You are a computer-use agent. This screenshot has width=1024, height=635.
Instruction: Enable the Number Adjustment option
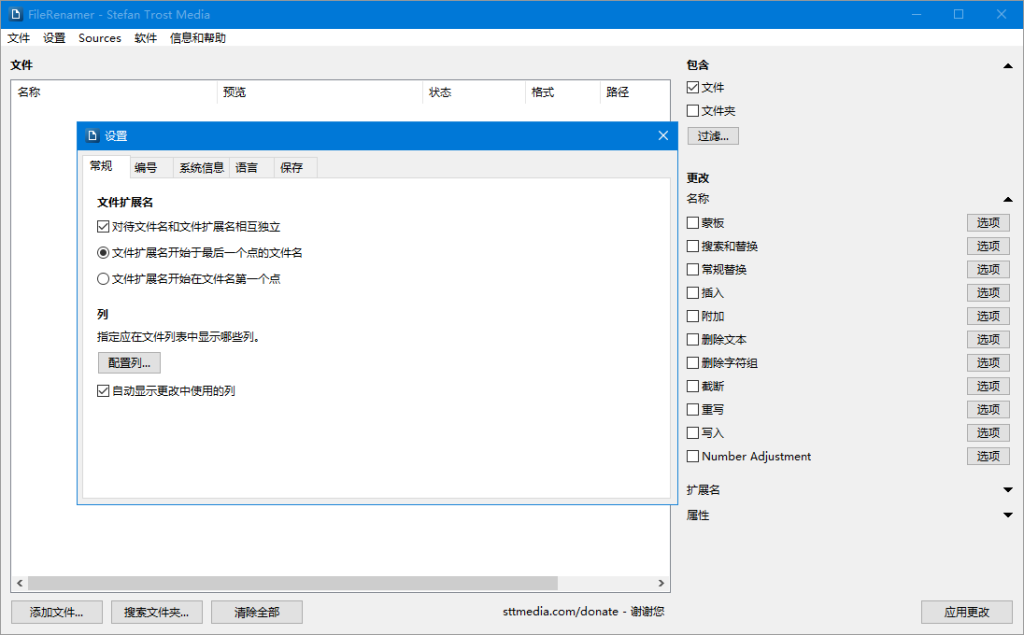pos(693,456)
